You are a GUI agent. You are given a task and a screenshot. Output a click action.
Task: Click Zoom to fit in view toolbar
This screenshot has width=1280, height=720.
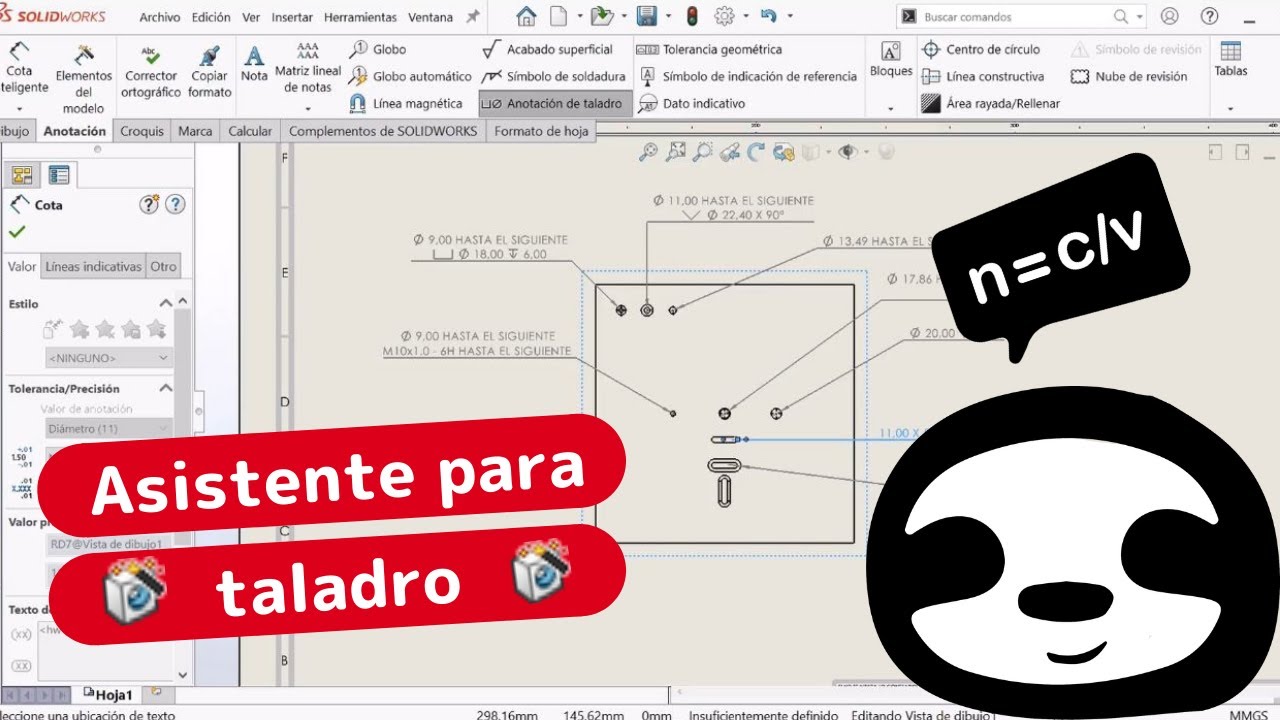676,152
